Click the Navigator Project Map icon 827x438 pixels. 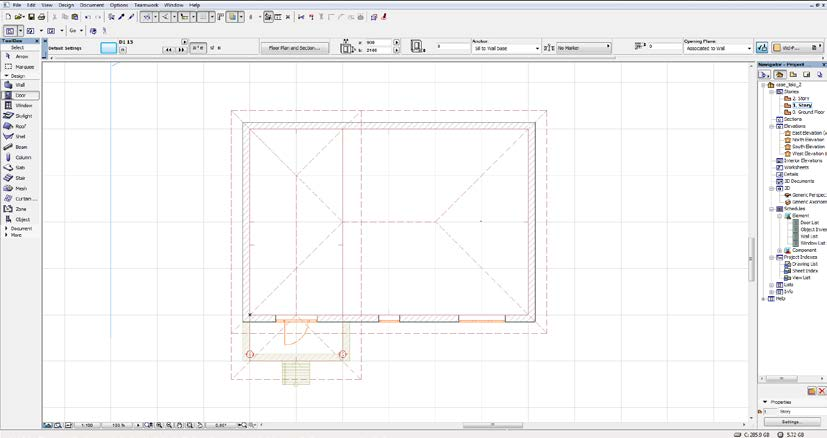[x=780, y=75]
